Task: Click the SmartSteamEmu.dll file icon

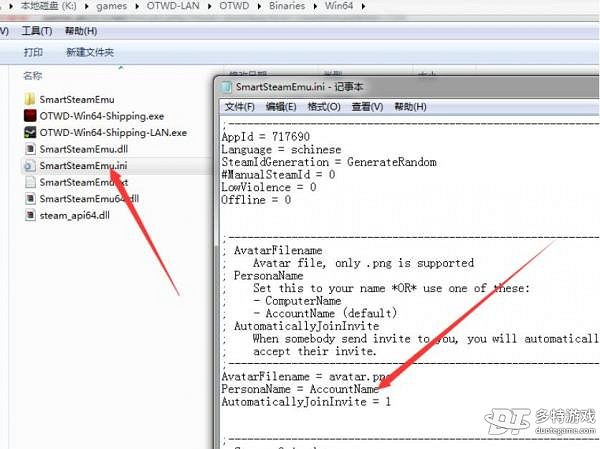Action: [30, 149]
